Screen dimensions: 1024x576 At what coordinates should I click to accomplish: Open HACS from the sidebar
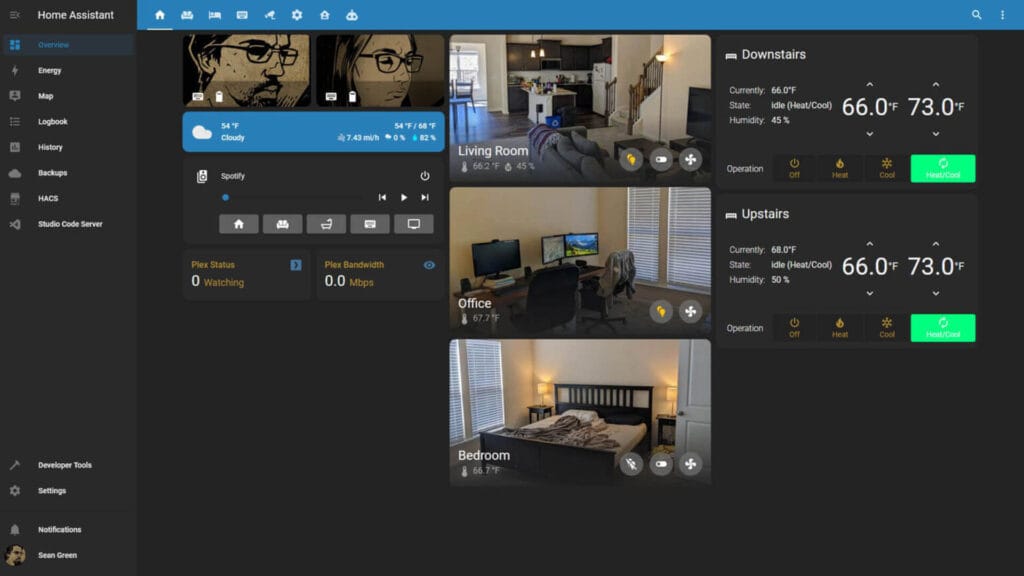(x=68, y=198)
